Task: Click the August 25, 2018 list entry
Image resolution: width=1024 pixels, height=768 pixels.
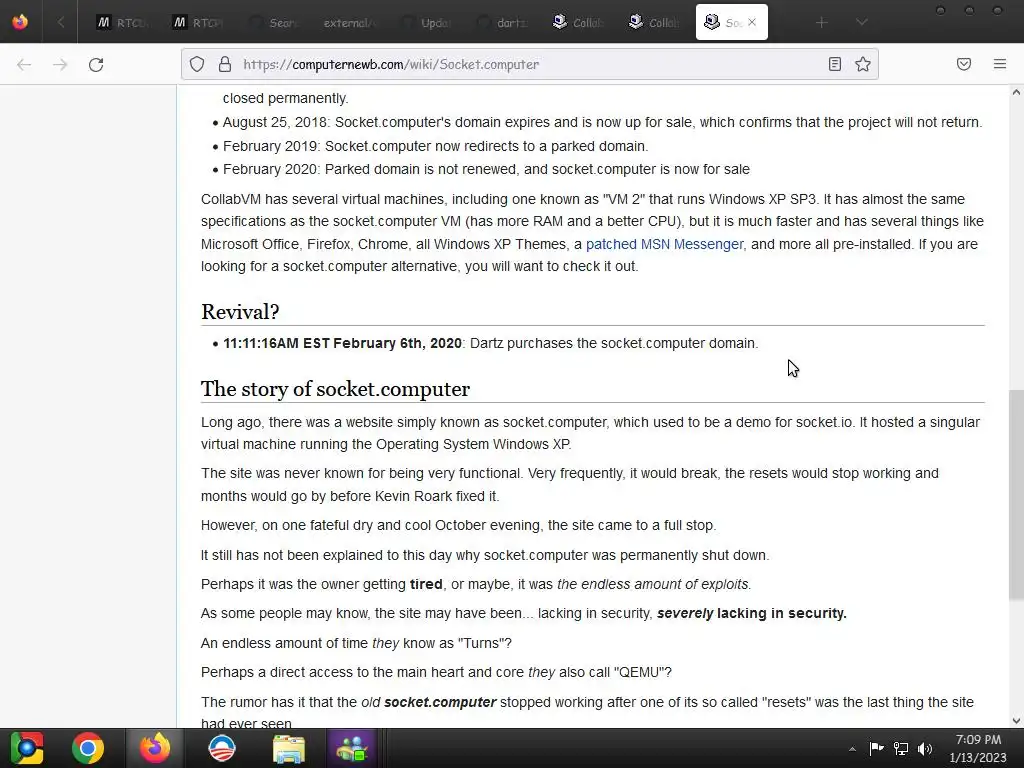Action: [602, 122]
